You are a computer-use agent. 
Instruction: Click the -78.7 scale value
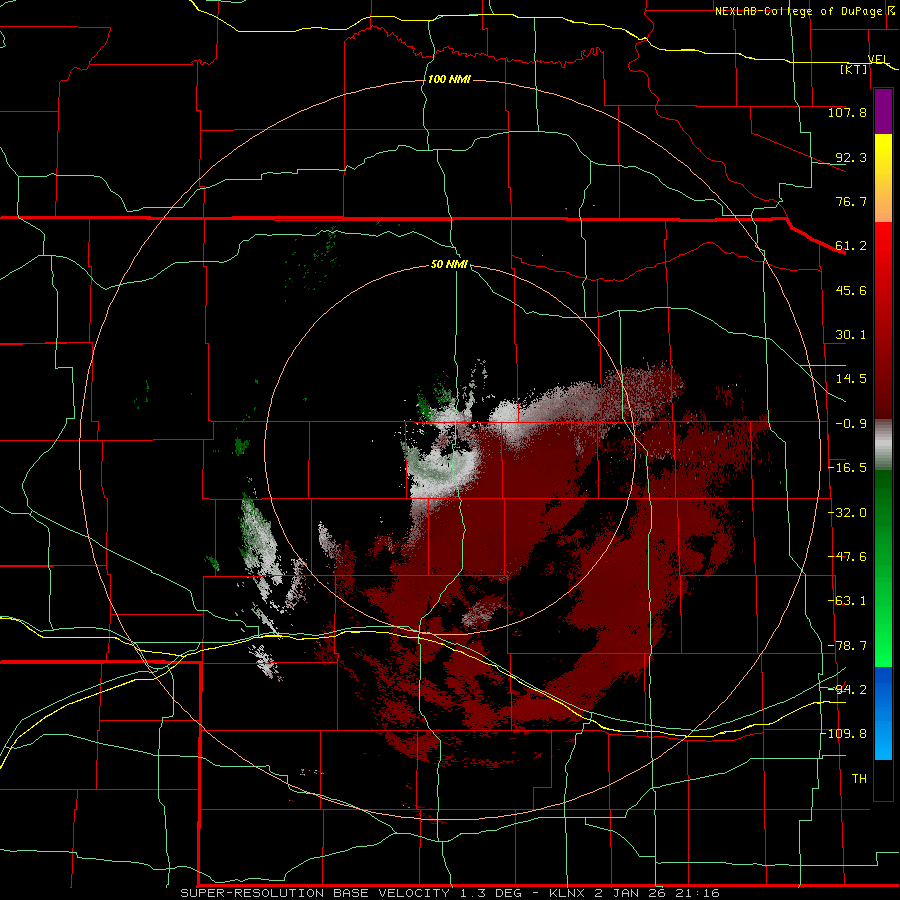click(x=847, y=646)
